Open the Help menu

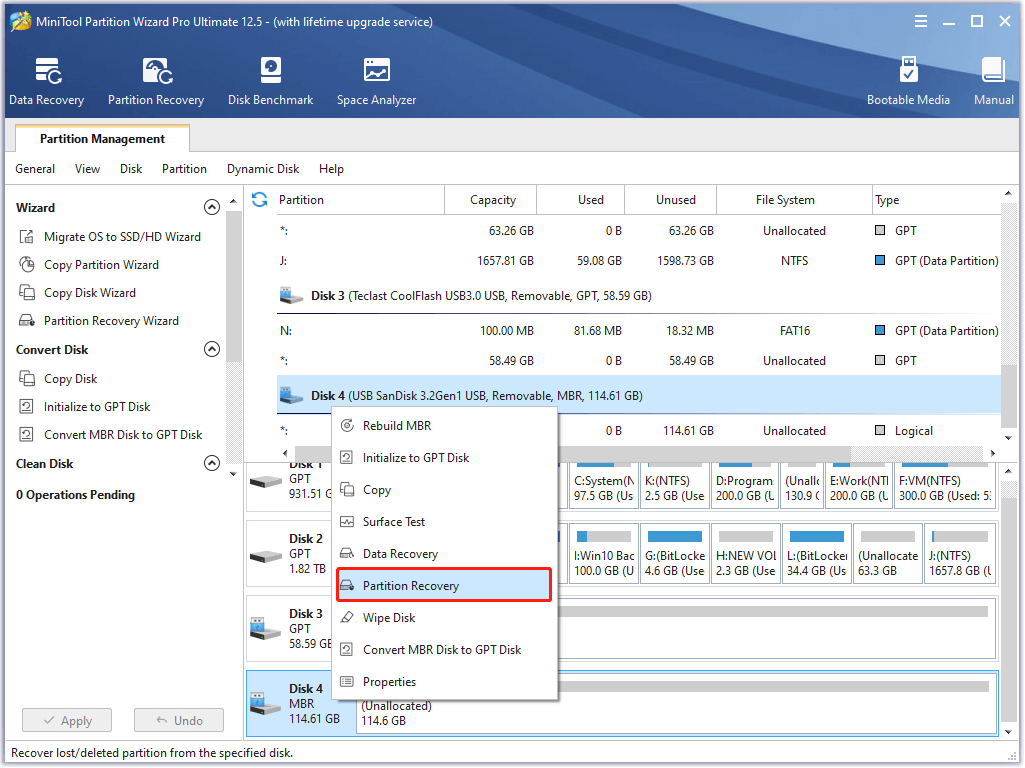tap(331, 169)
